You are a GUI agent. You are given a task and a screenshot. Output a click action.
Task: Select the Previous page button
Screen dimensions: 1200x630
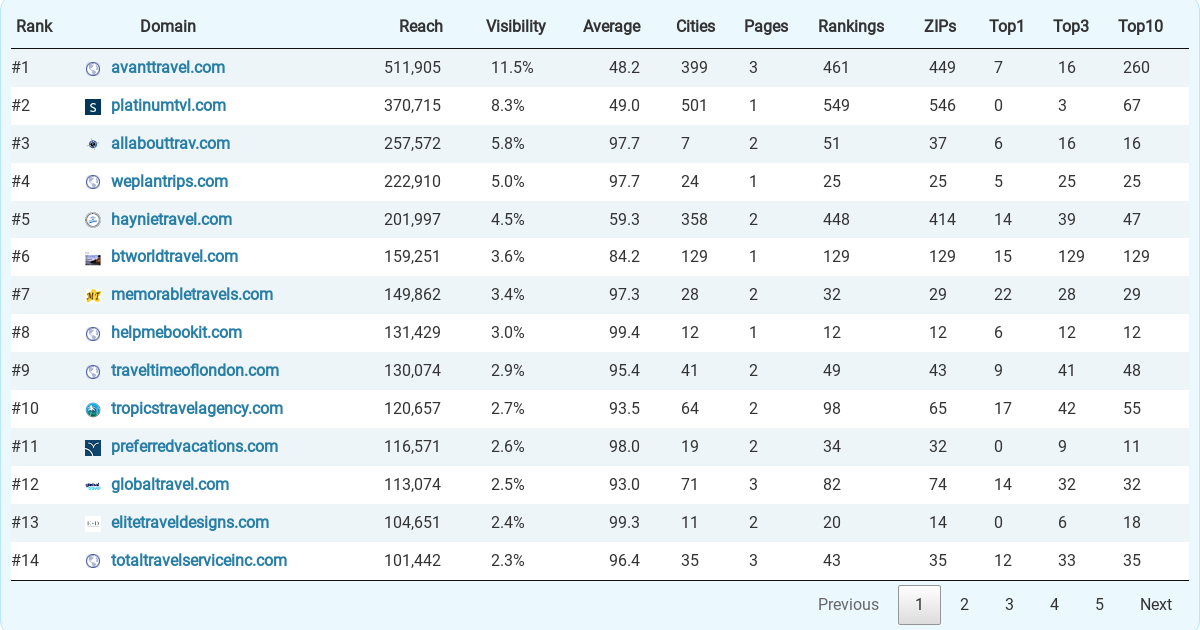[848, 604]
